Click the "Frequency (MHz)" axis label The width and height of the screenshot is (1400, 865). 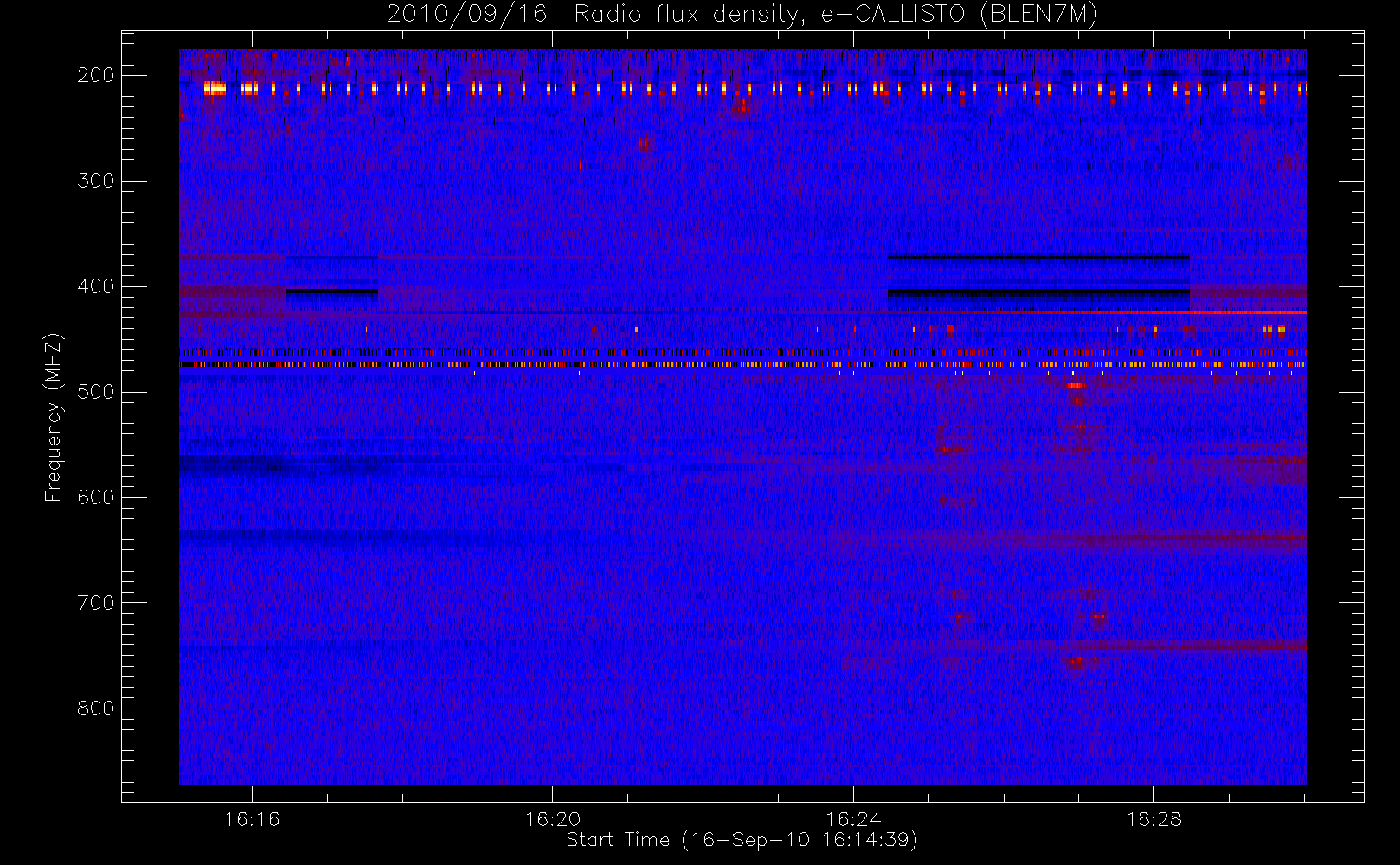[x=54, y=417]
